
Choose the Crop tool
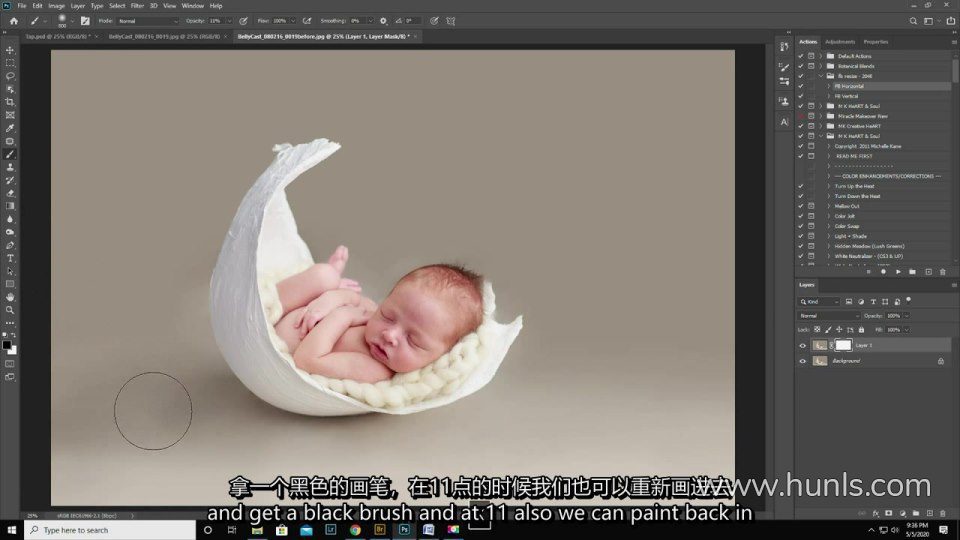pyautogui.click(x=10, y=102)
